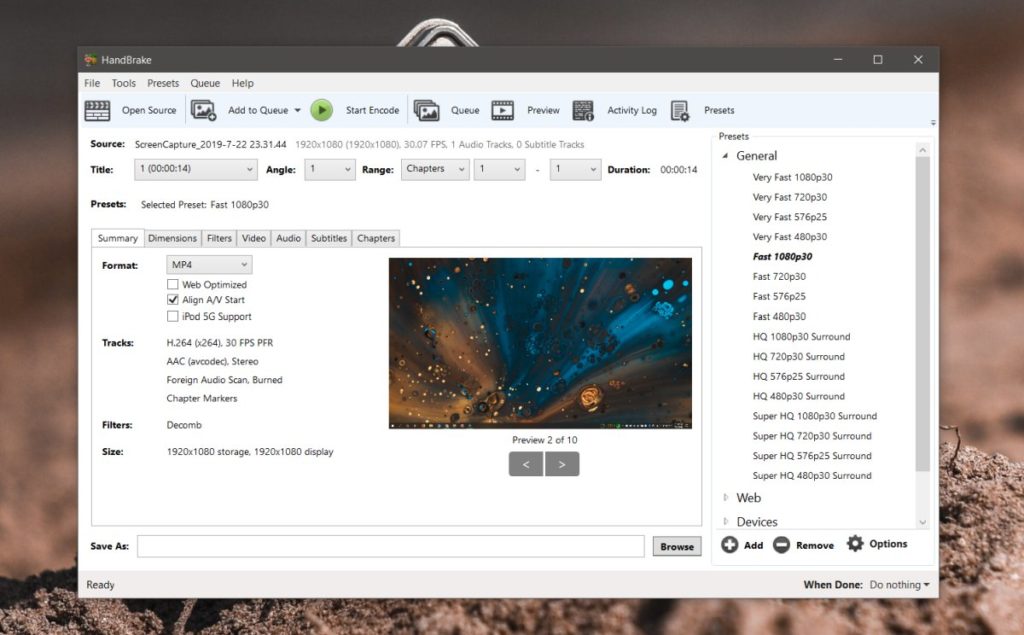Screen dimensions: 1024x635
Task: Enable the Web Optimized checkbox
Action: pos(174,284)
